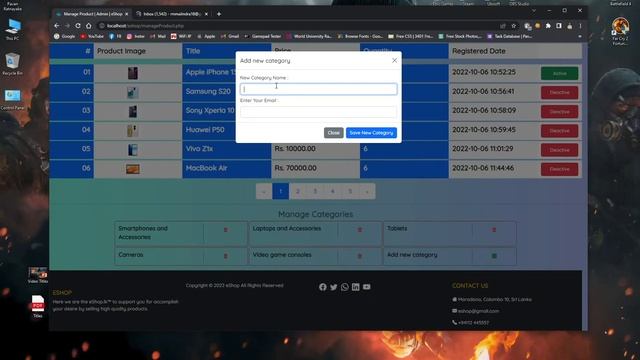Close the Add new category dialog with the X
The width and height of the screenshot is (640, 360).
coord(394,60)
